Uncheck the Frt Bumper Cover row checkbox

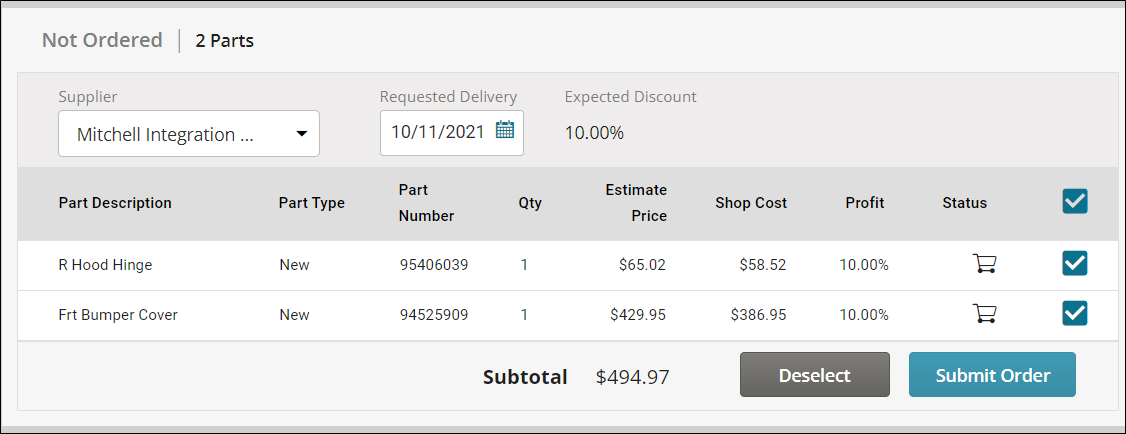point(1074,313)
